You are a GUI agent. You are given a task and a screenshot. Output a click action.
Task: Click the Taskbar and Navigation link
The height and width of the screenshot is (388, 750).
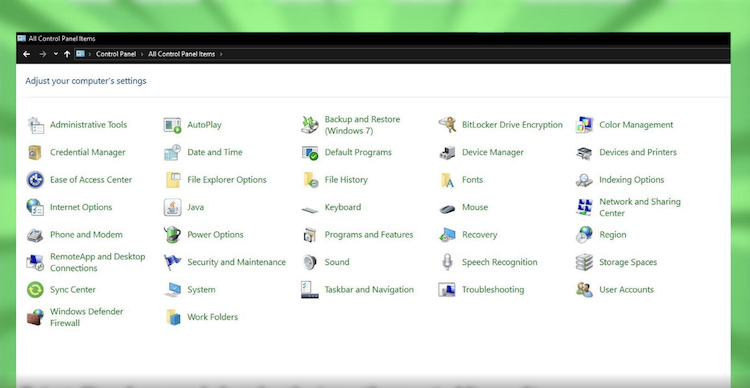(x=369, y=289)
